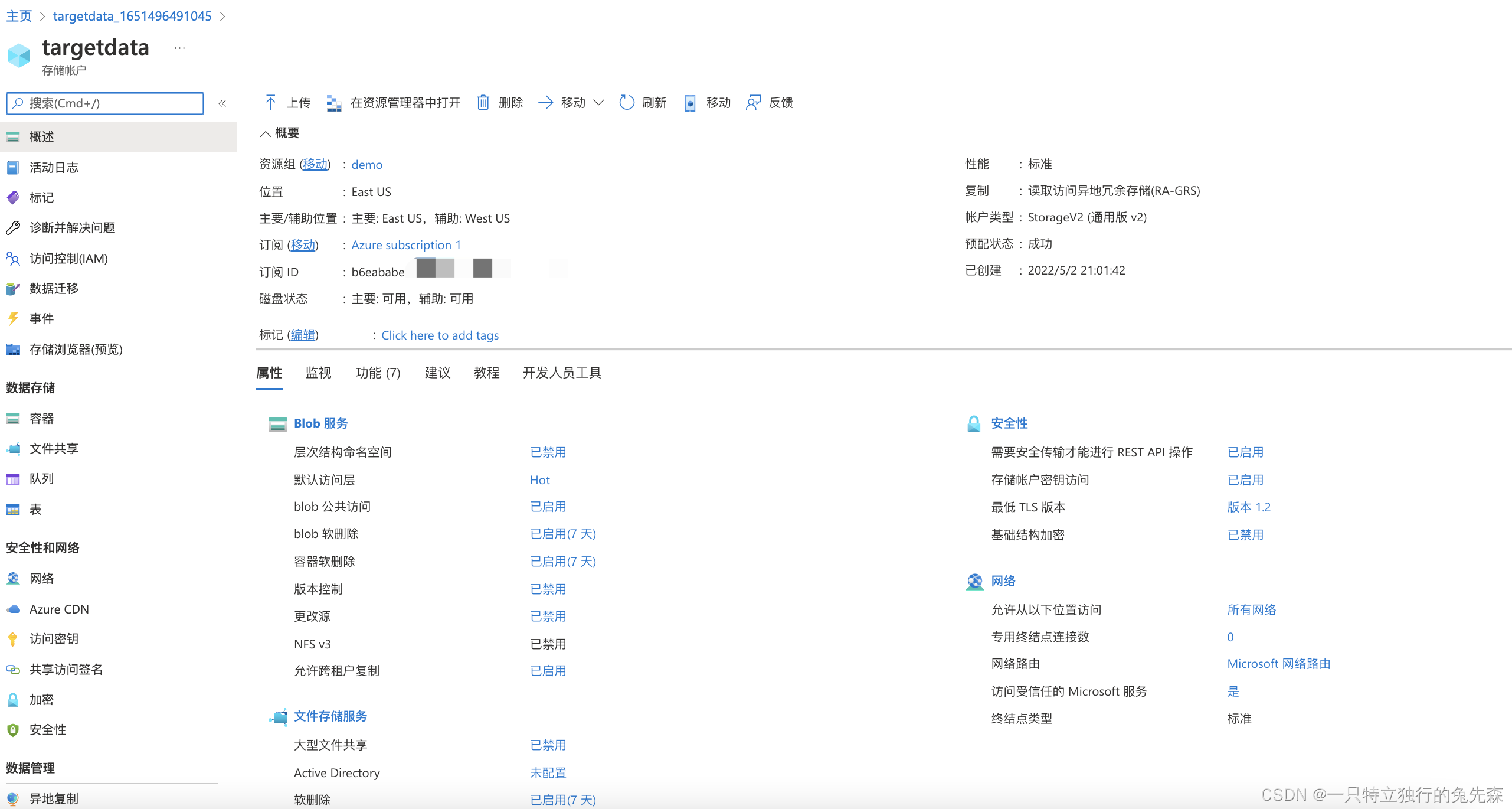Click 已启用 for blob 公共访问
This screenshot has height=809, width=1512.
pyautogui.click(x=548, y=507)
